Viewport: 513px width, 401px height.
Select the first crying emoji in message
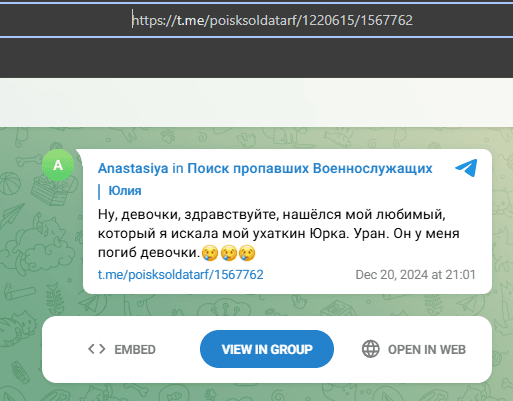(x=210, y=253)
